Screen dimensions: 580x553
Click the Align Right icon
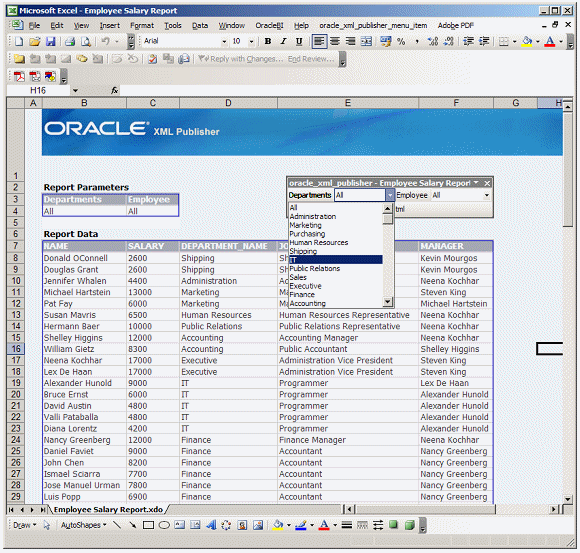pos(350,41)
